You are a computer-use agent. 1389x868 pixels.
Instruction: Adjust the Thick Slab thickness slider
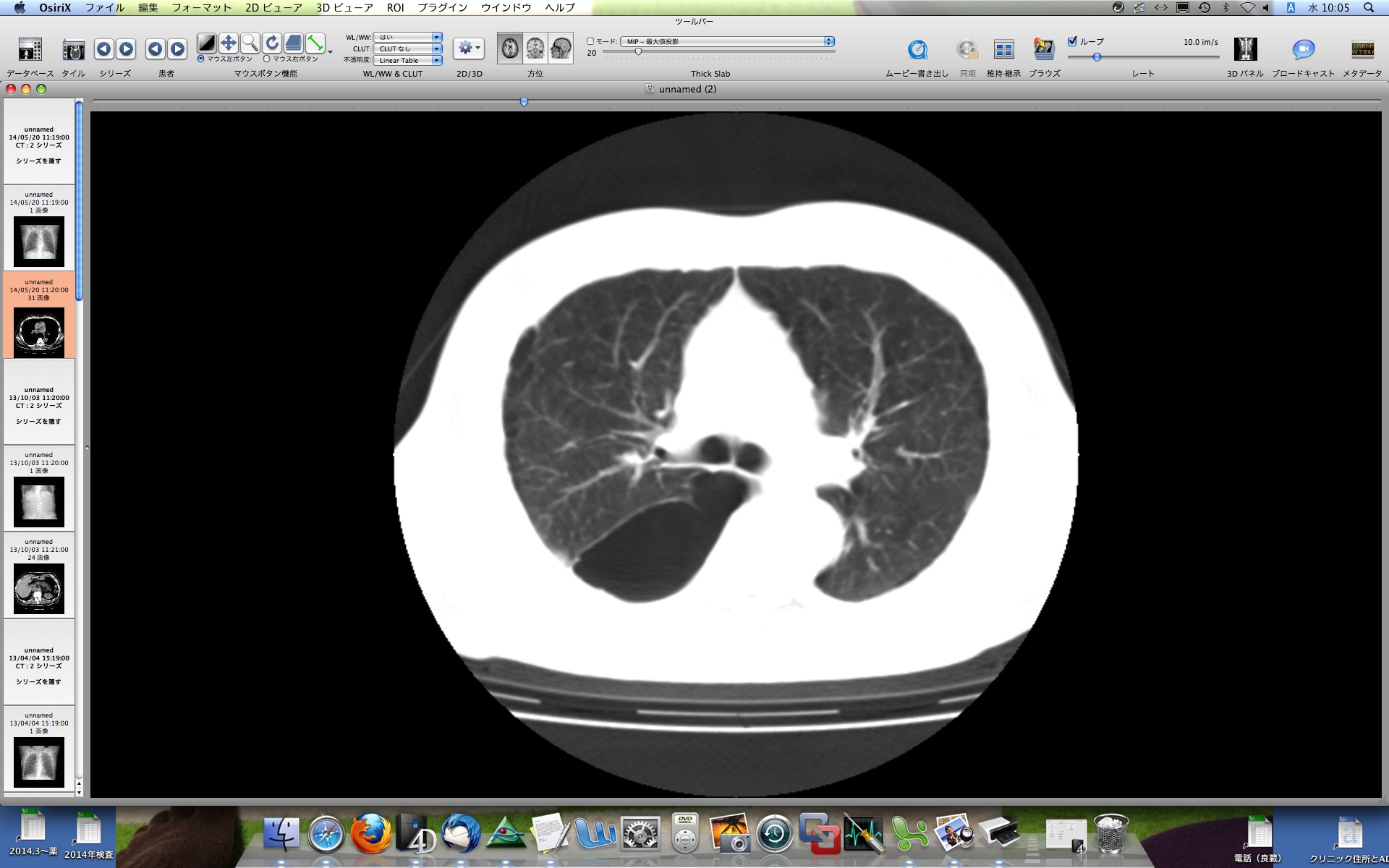pos(638,52)
